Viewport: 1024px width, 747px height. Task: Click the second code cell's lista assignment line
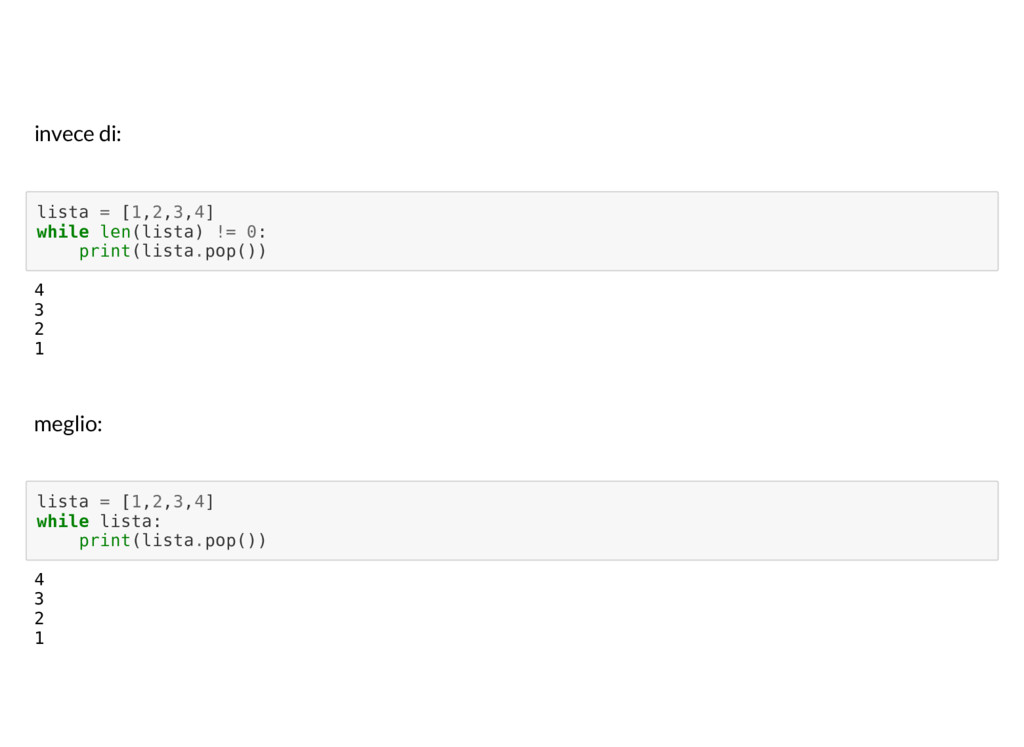click(125, 501)
